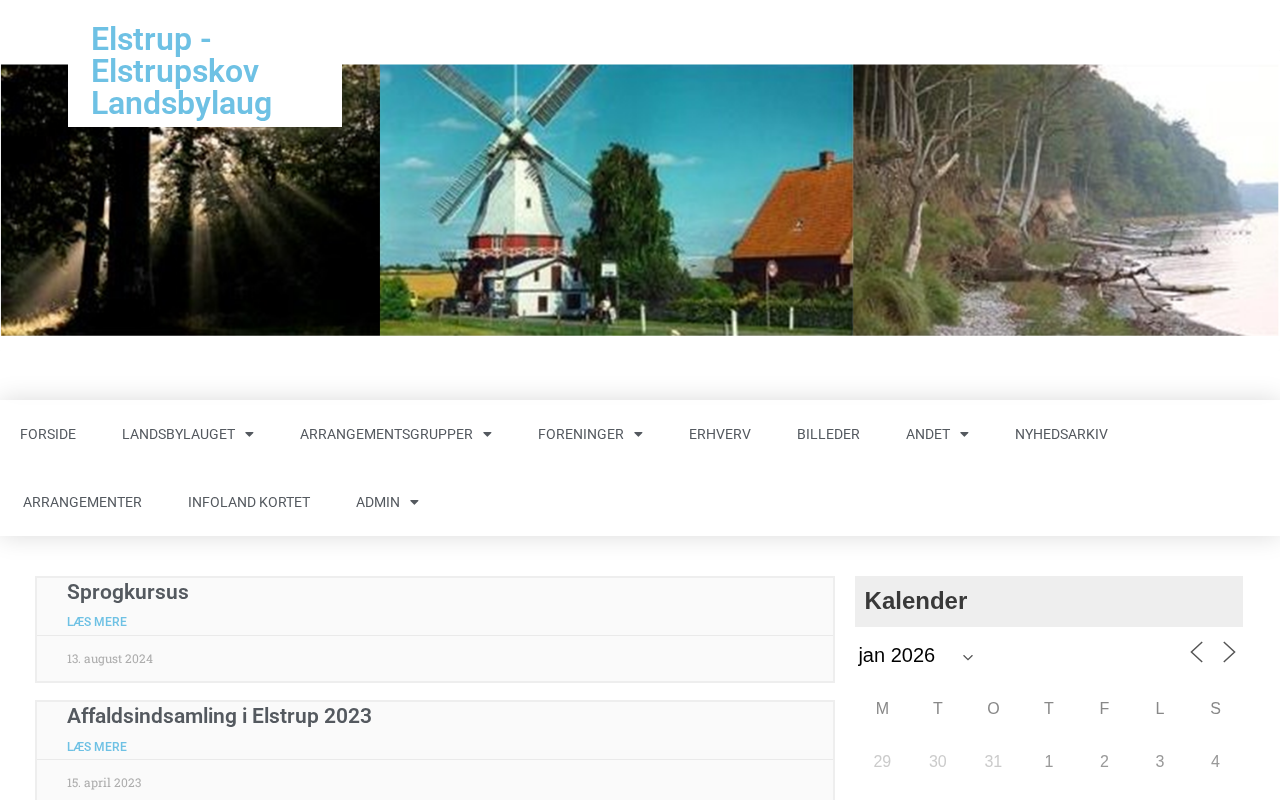Click Læs mere under Sprogkursus
Screen dimensions: 1280x800
[97, 622]
